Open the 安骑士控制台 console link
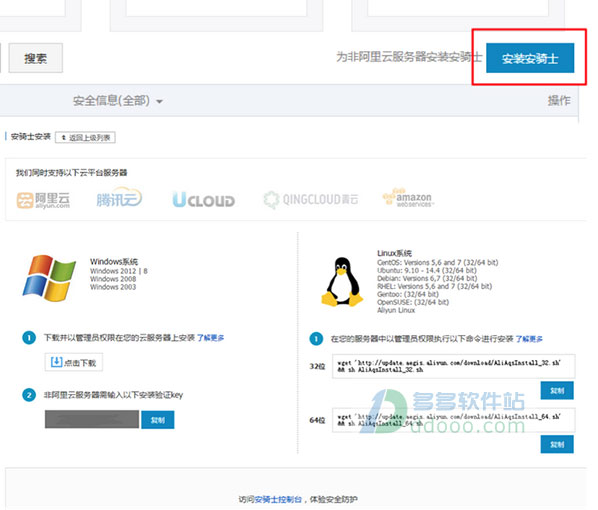The width and height of the screenshot is (598, 510). coord(278,499)
